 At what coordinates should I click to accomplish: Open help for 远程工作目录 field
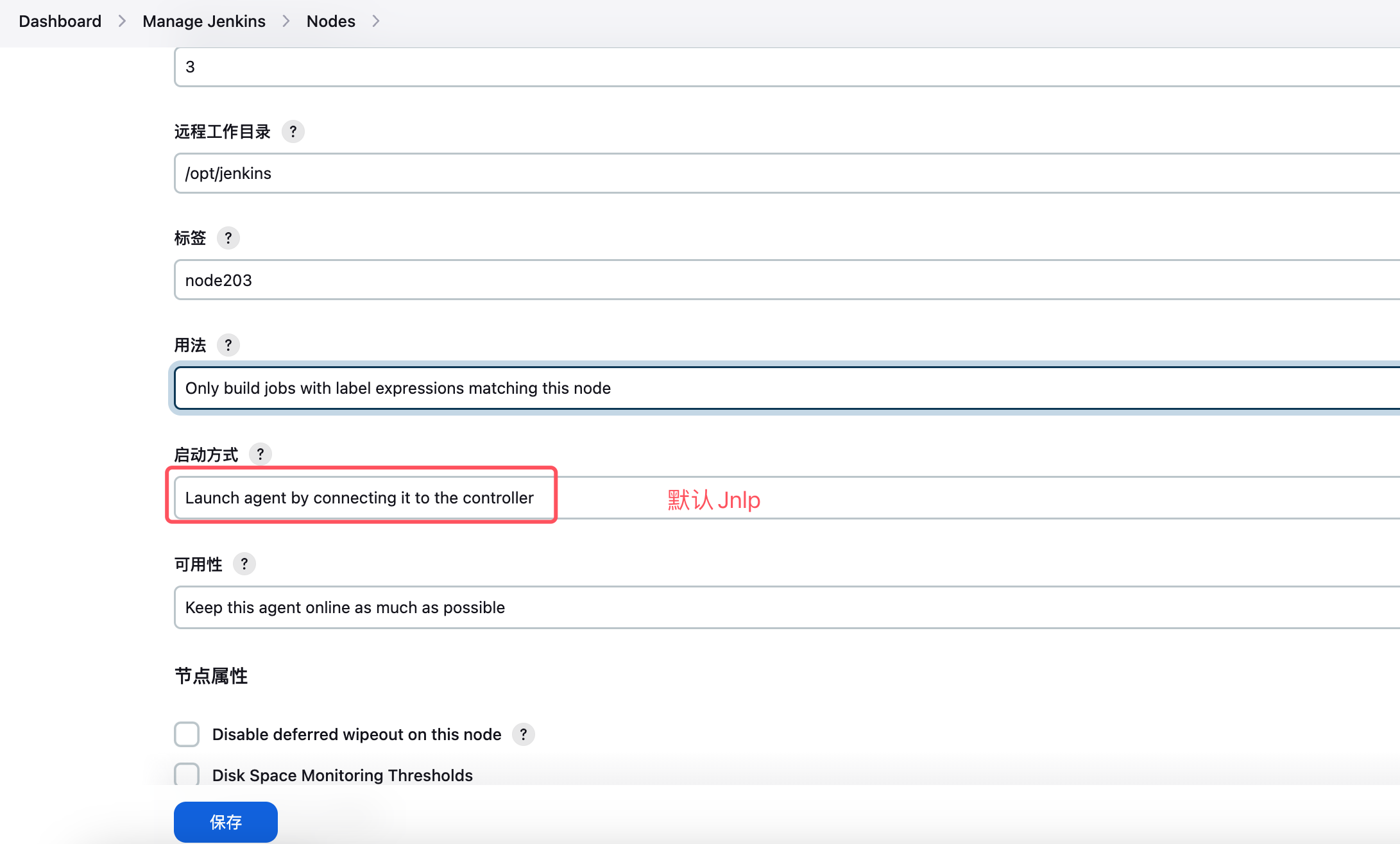point(293,131)
